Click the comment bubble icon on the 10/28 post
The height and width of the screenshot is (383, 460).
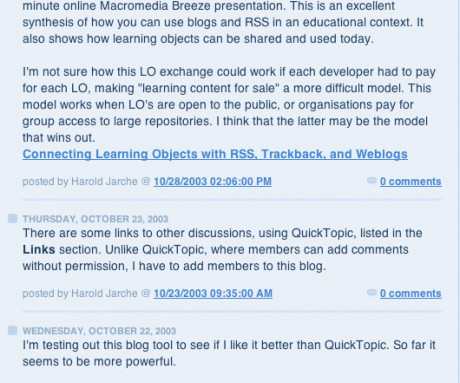click(x=372, y=181)
